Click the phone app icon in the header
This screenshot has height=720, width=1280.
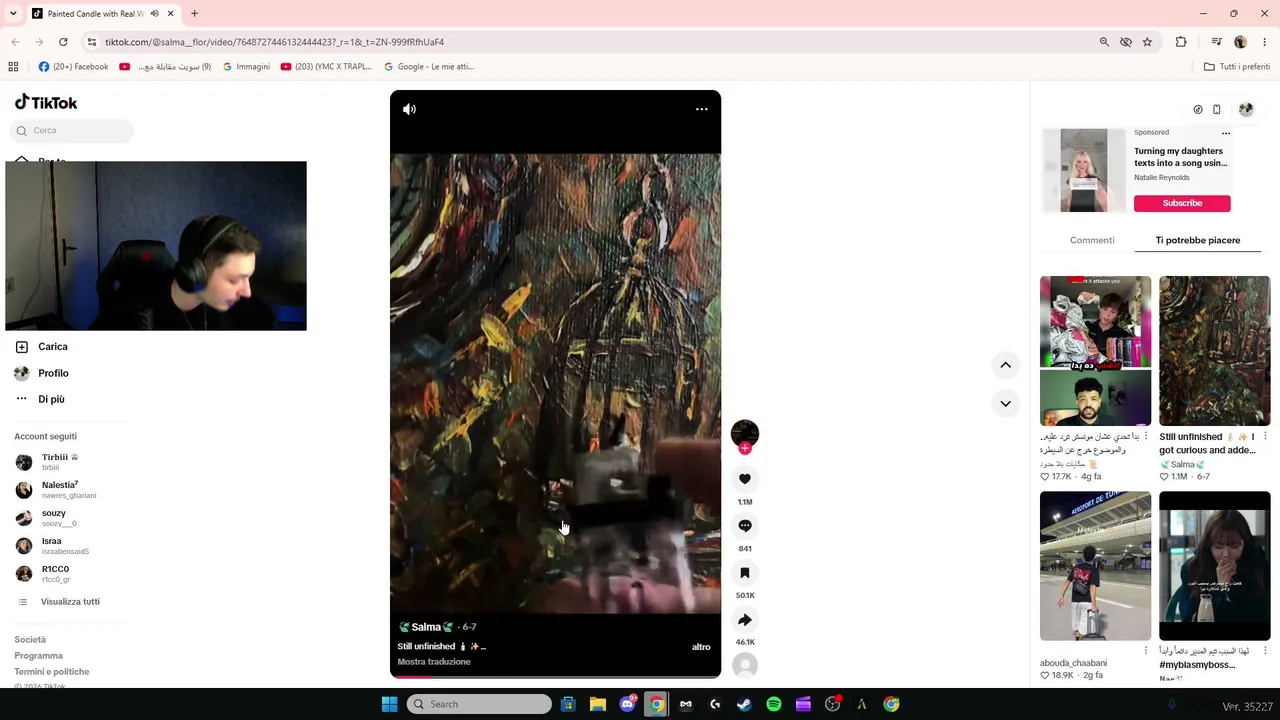click(1217, 110)
